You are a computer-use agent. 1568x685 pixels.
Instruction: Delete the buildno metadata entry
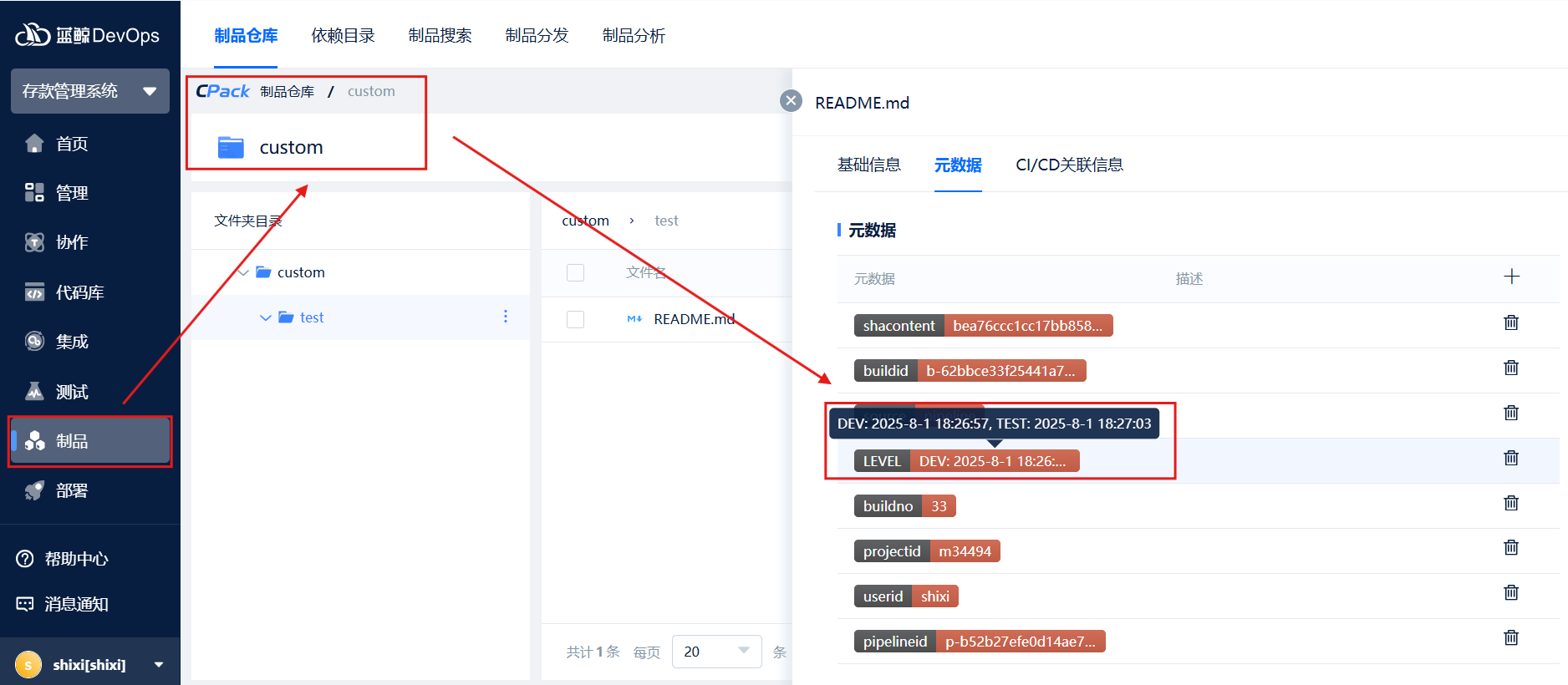(1511, 503)
